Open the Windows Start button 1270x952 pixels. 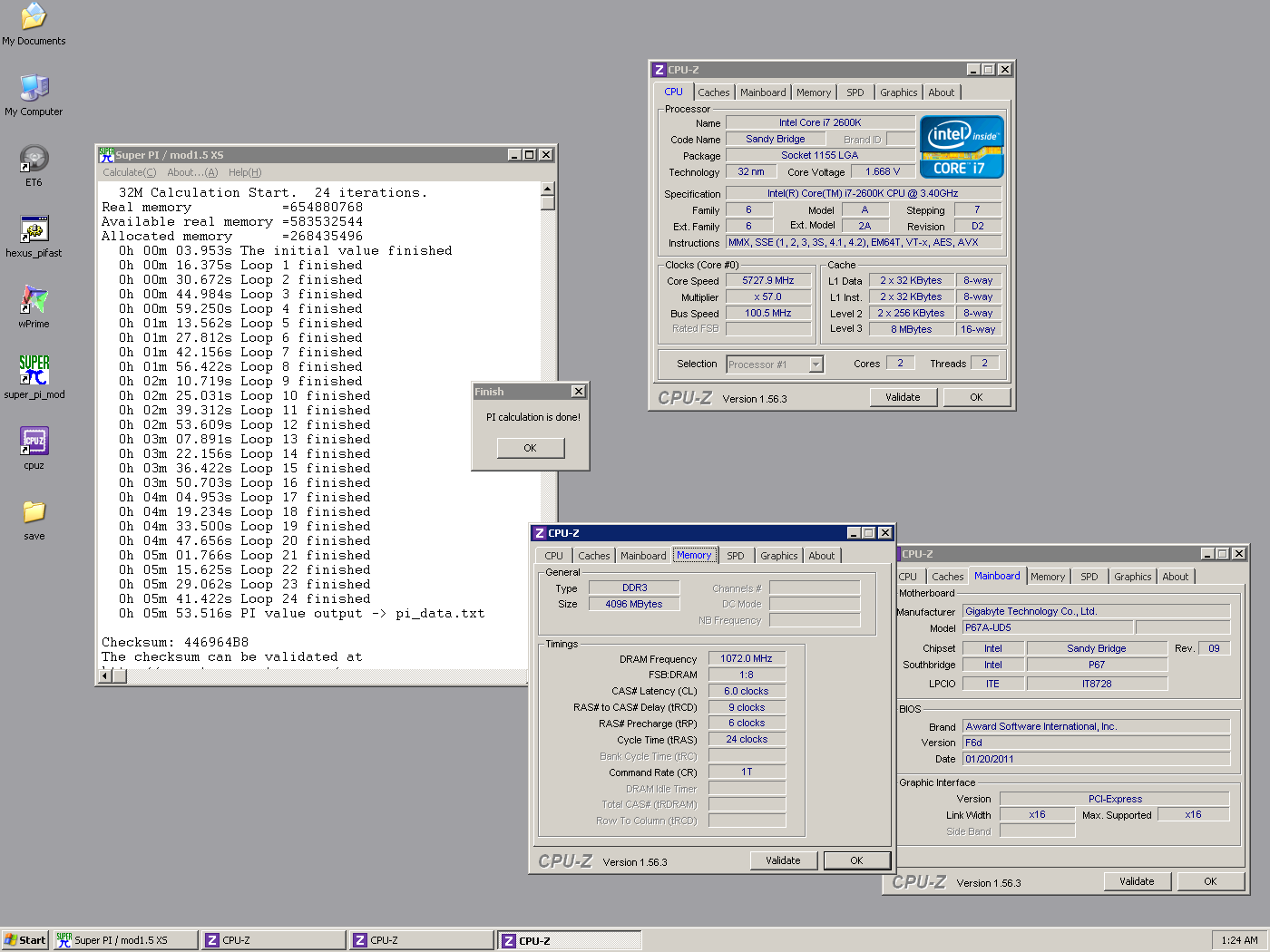coord(24,940)
